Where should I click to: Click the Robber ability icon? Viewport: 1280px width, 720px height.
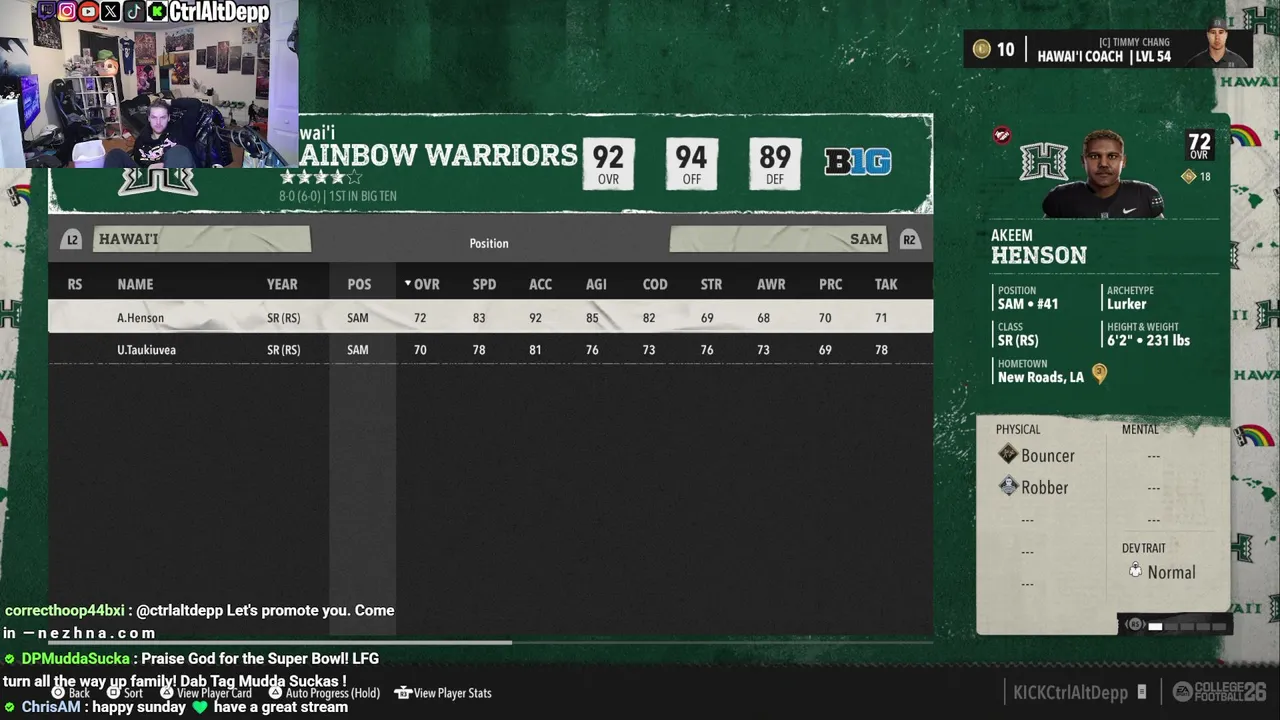pos(1008,487)
